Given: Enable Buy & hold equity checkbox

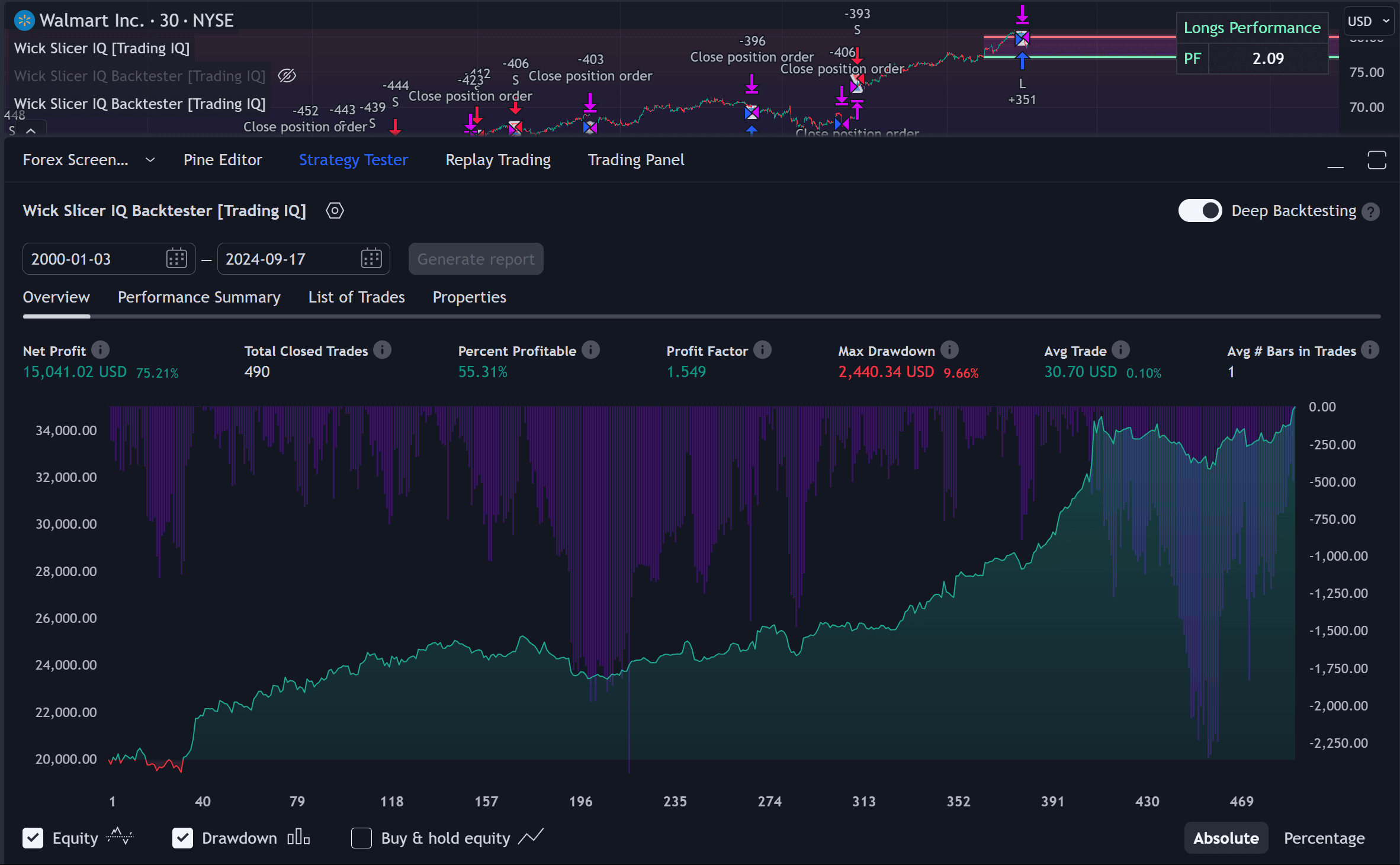Looking at the screenshot, I should 361,838.
